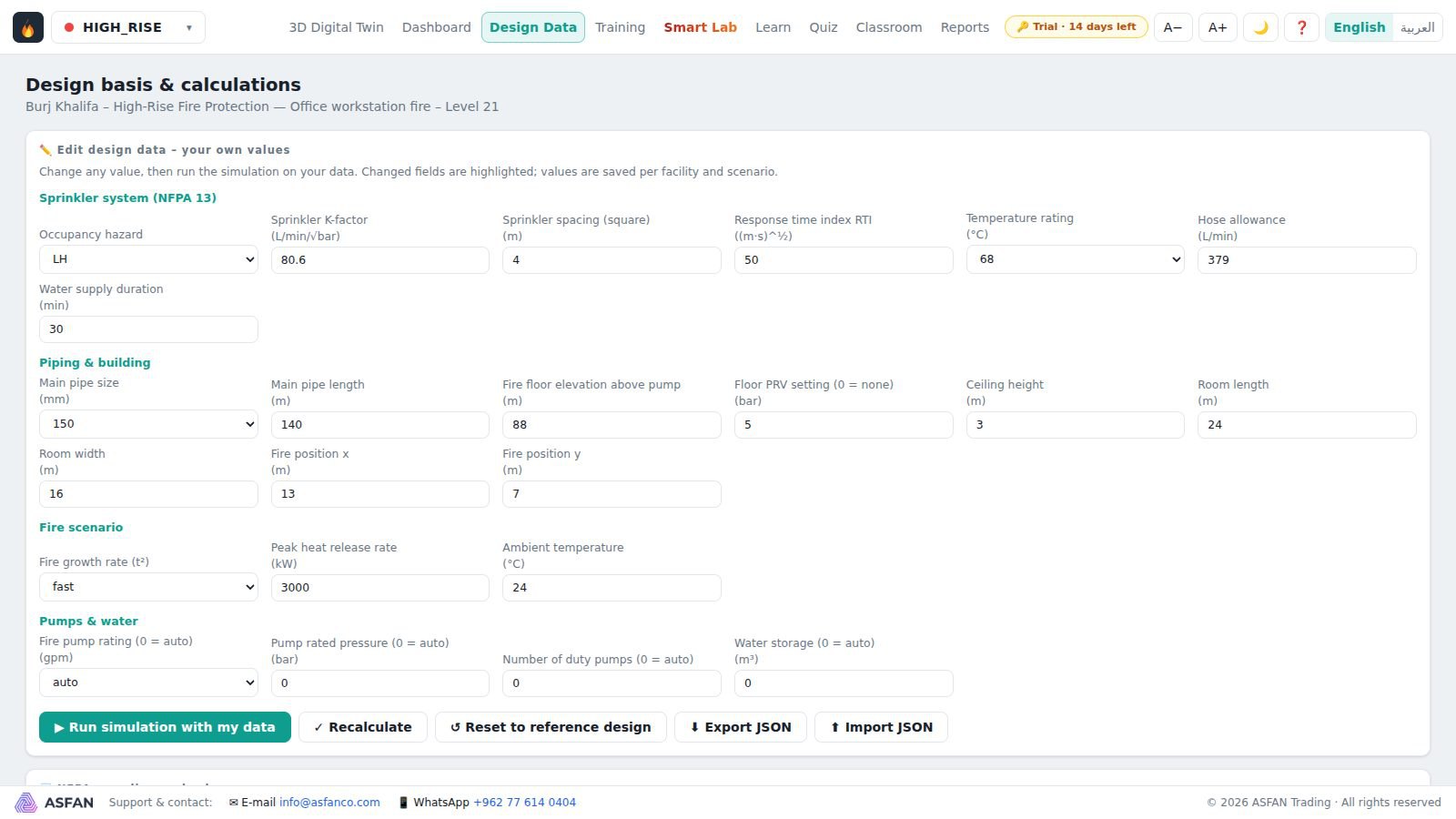Image resolution: width=1456 pixels, height=819 pixels.
Task: Open Main pipe size dropdown
Action: click(148, 424)
